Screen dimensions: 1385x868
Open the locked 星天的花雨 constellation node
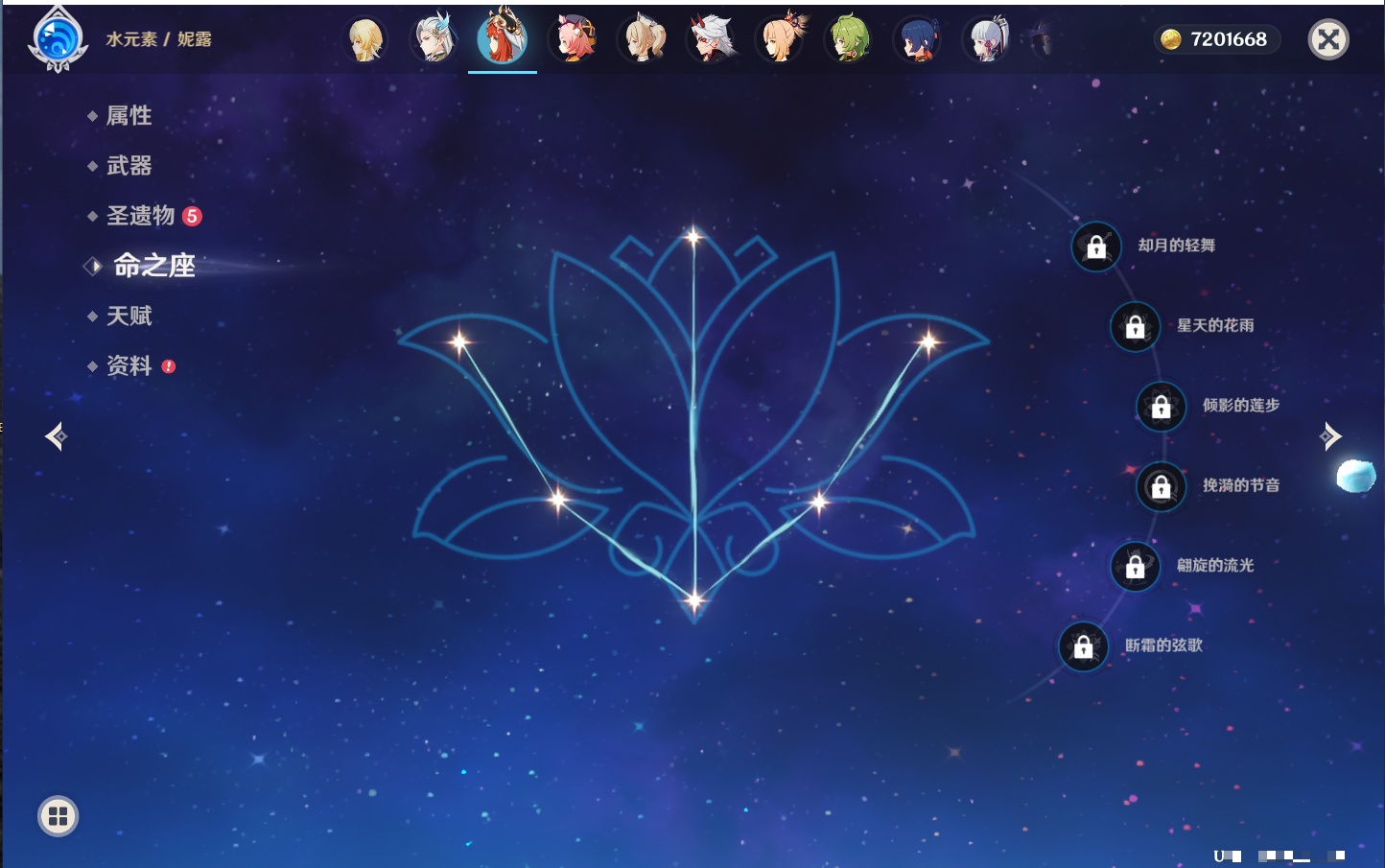point(1136,326)
